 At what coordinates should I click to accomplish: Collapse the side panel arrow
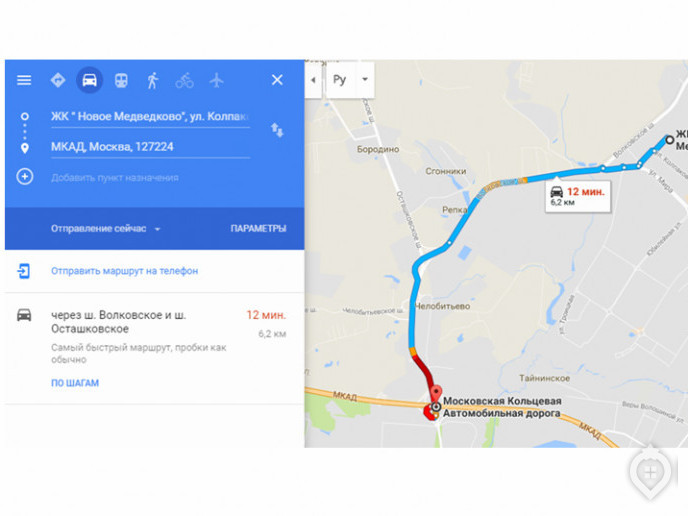[x=313, y=80]
